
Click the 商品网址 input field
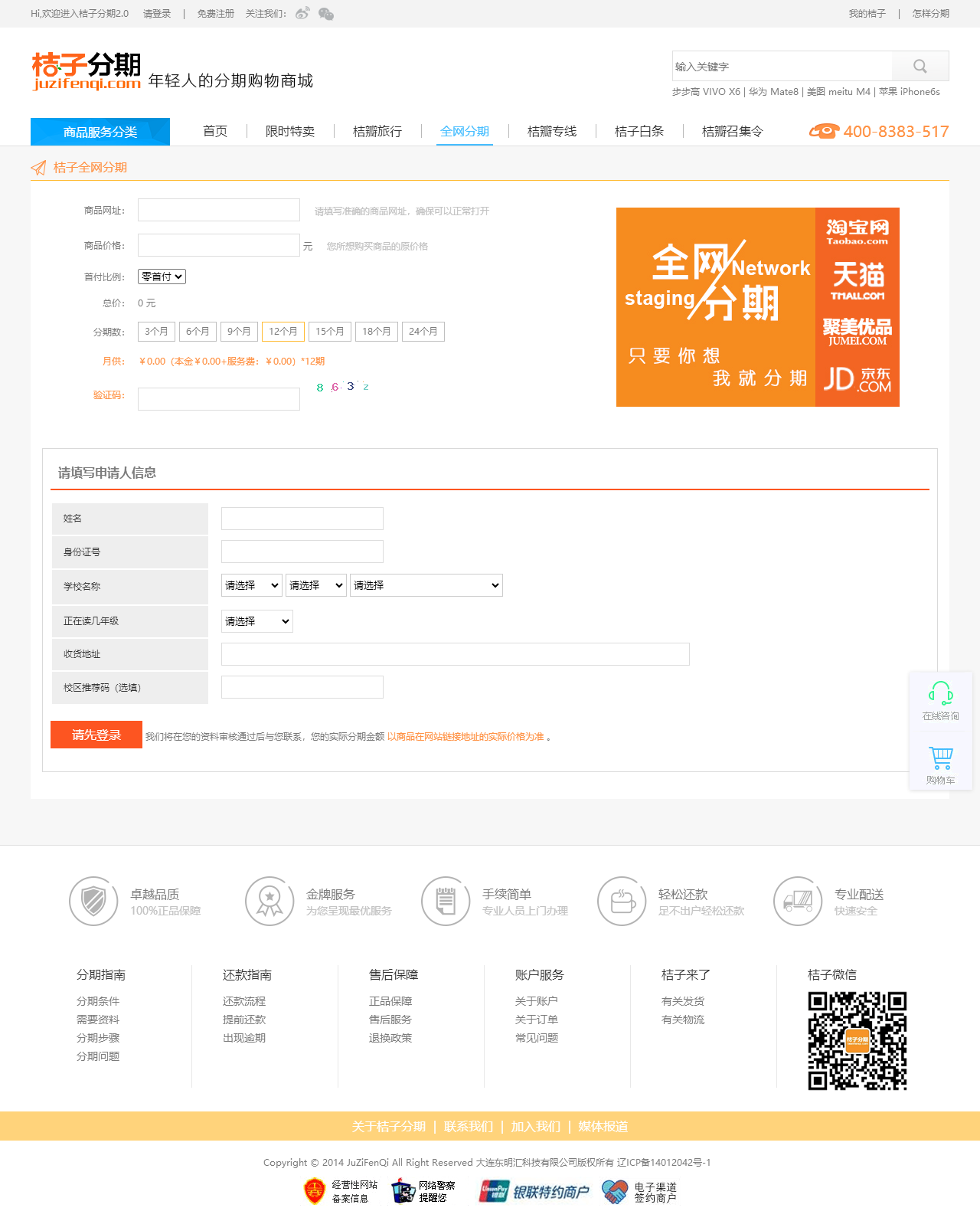pyautogui.click(x=219, y=211)
